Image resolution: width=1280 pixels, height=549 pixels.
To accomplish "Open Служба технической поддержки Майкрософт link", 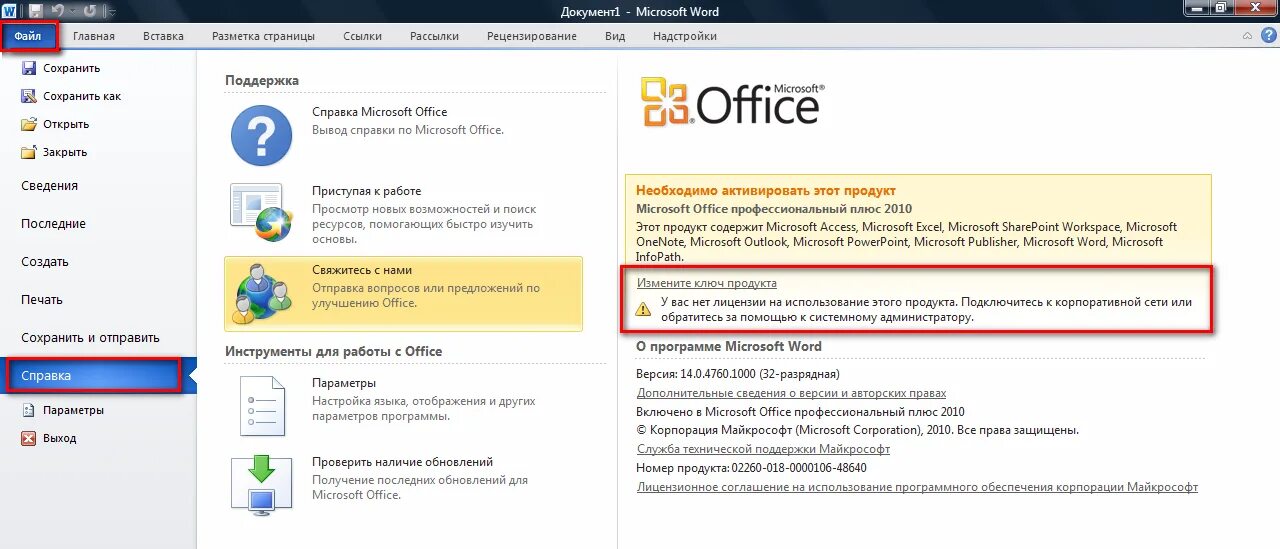I will 763,449.
